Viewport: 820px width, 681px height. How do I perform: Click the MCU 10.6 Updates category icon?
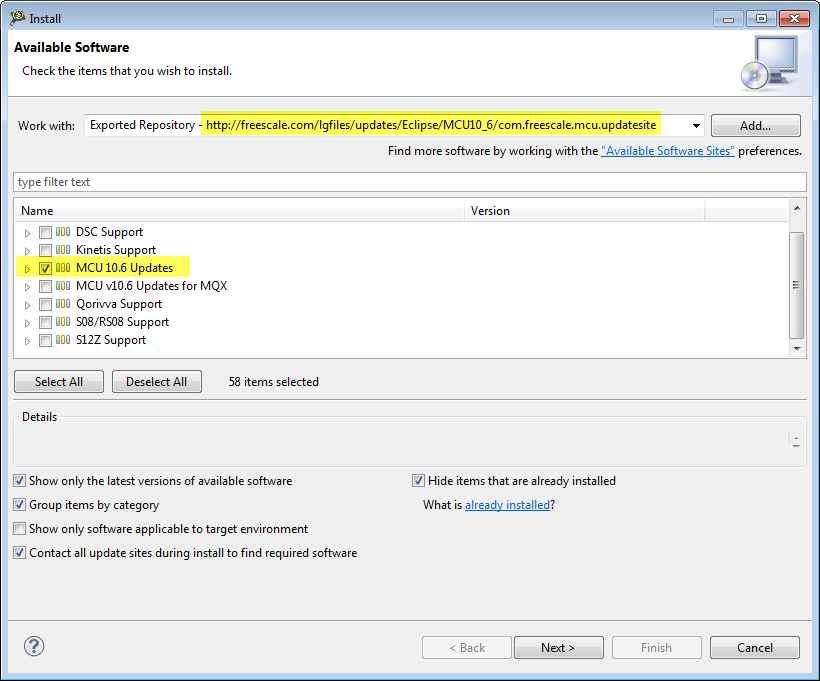[63, 268]
